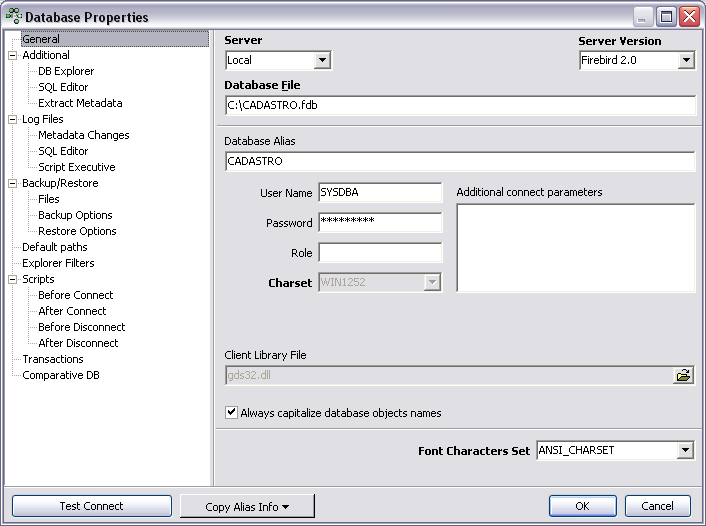Select After Disconnect script item
Viewport: 706px width, 526px height.
pos(78,343)
